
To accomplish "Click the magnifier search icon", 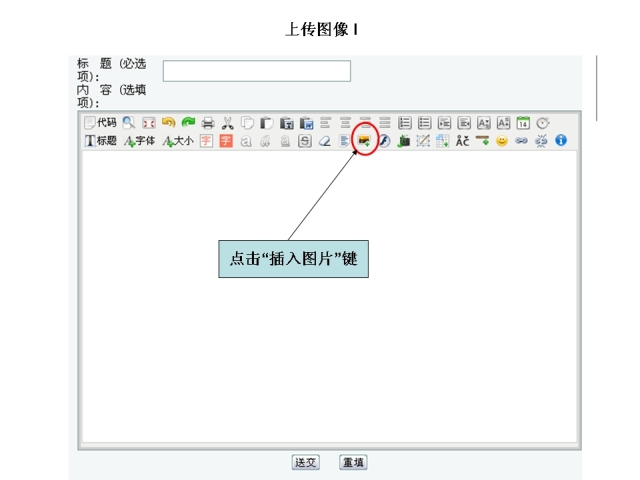I will (x=128, y=123).
